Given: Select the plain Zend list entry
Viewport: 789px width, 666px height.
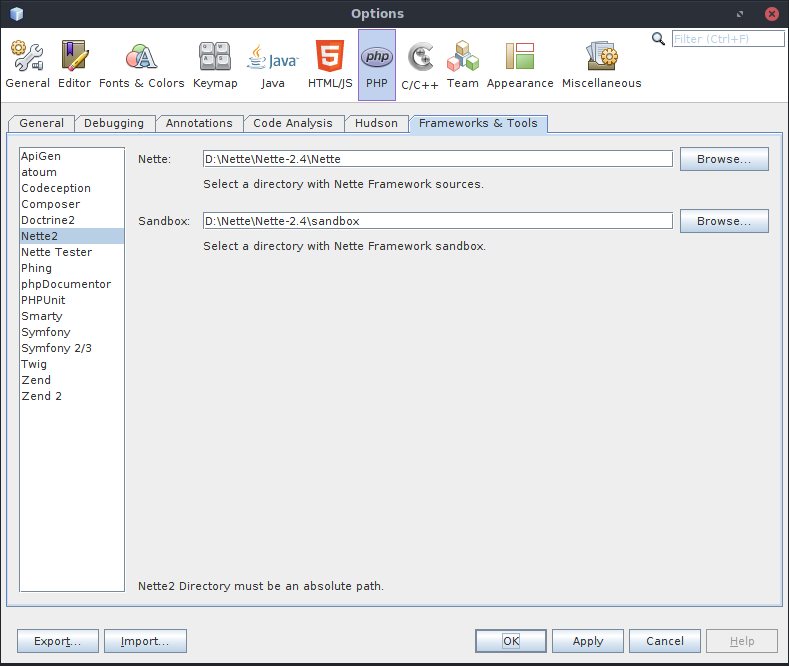Looking at the screenshot, I should [x=72, y=380].
